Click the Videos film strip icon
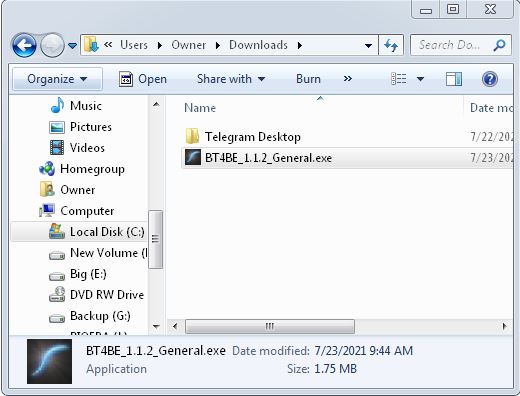This screenshot has height=396, width=520. click(57, 148)
